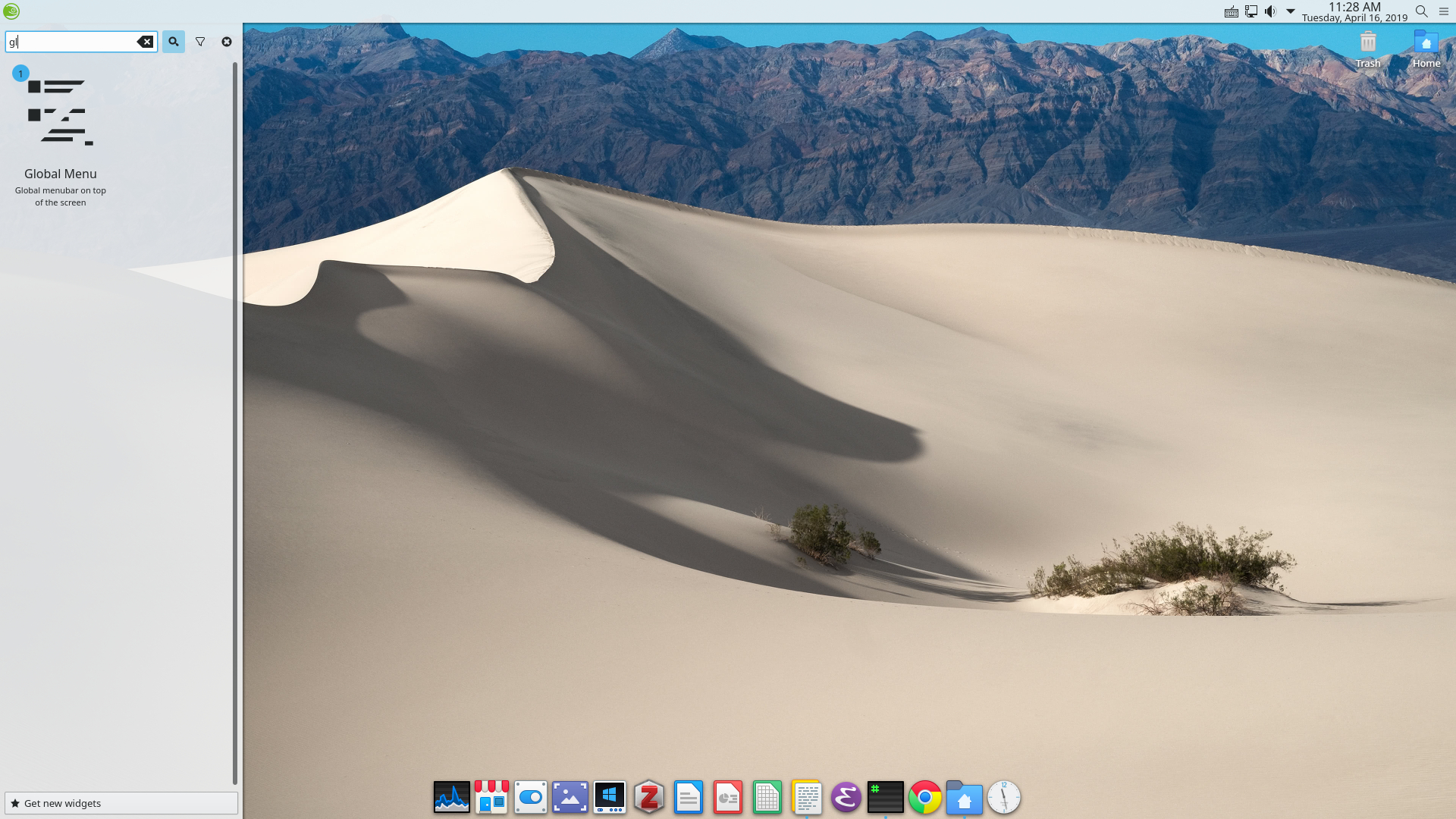Open the panel search magnifier icon
The image size is (1456, 819).
(x=1422, y=11)
